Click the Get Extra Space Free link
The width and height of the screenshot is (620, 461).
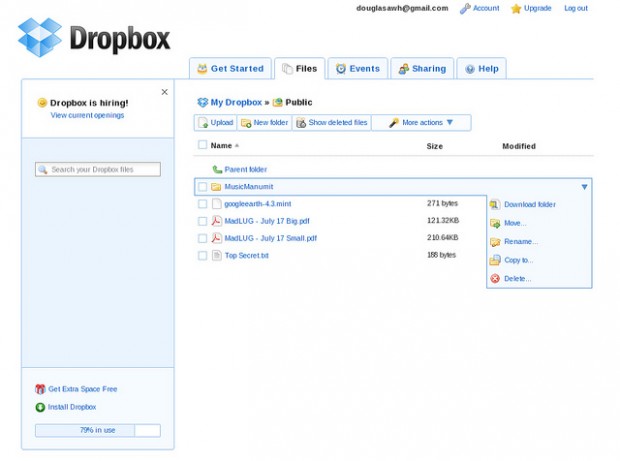pos(83,389)
